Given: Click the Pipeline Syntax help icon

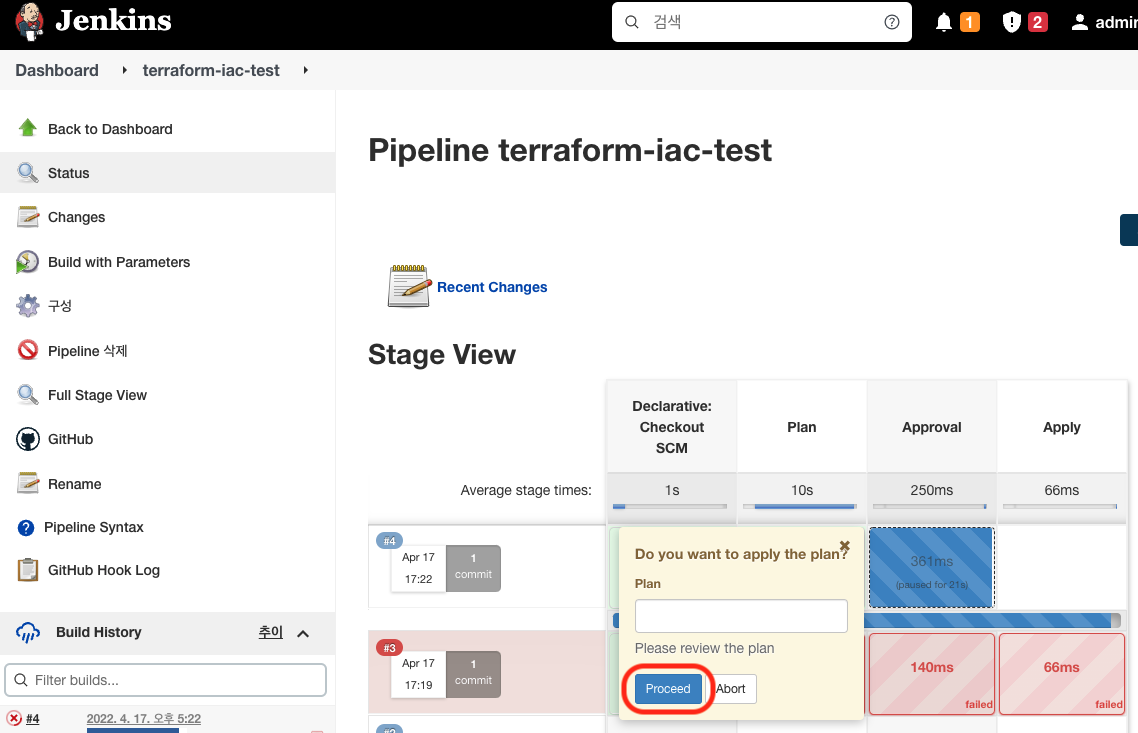Looking at the screenshot, I should (25, 528).
